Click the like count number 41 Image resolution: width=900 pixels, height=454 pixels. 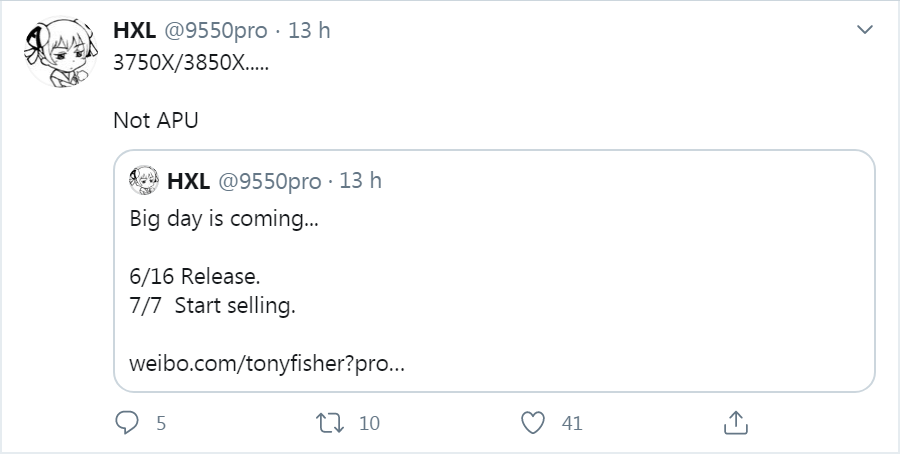click(572, 424)
